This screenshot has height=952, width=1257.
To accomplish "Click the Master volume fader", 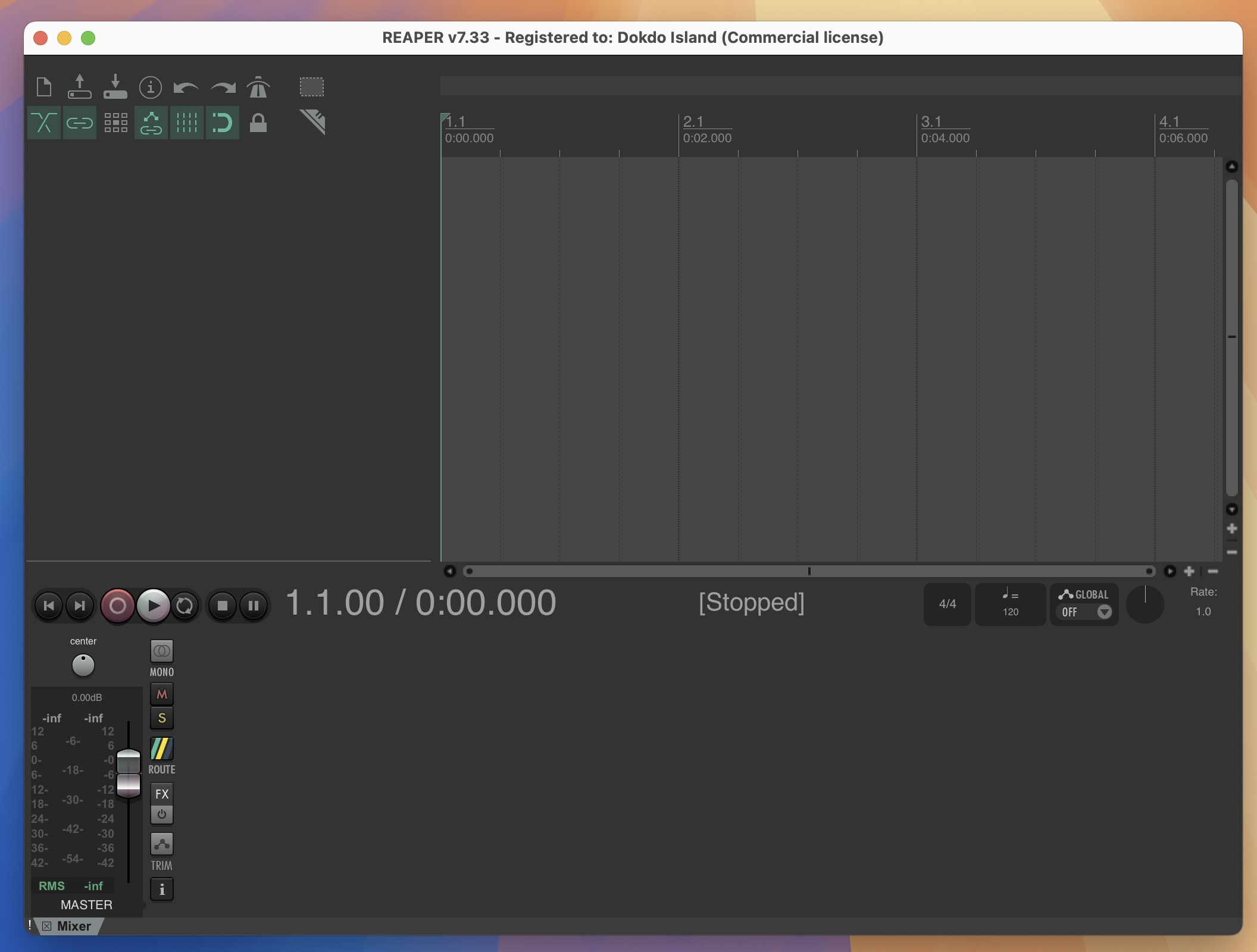I will click(128, 773).
